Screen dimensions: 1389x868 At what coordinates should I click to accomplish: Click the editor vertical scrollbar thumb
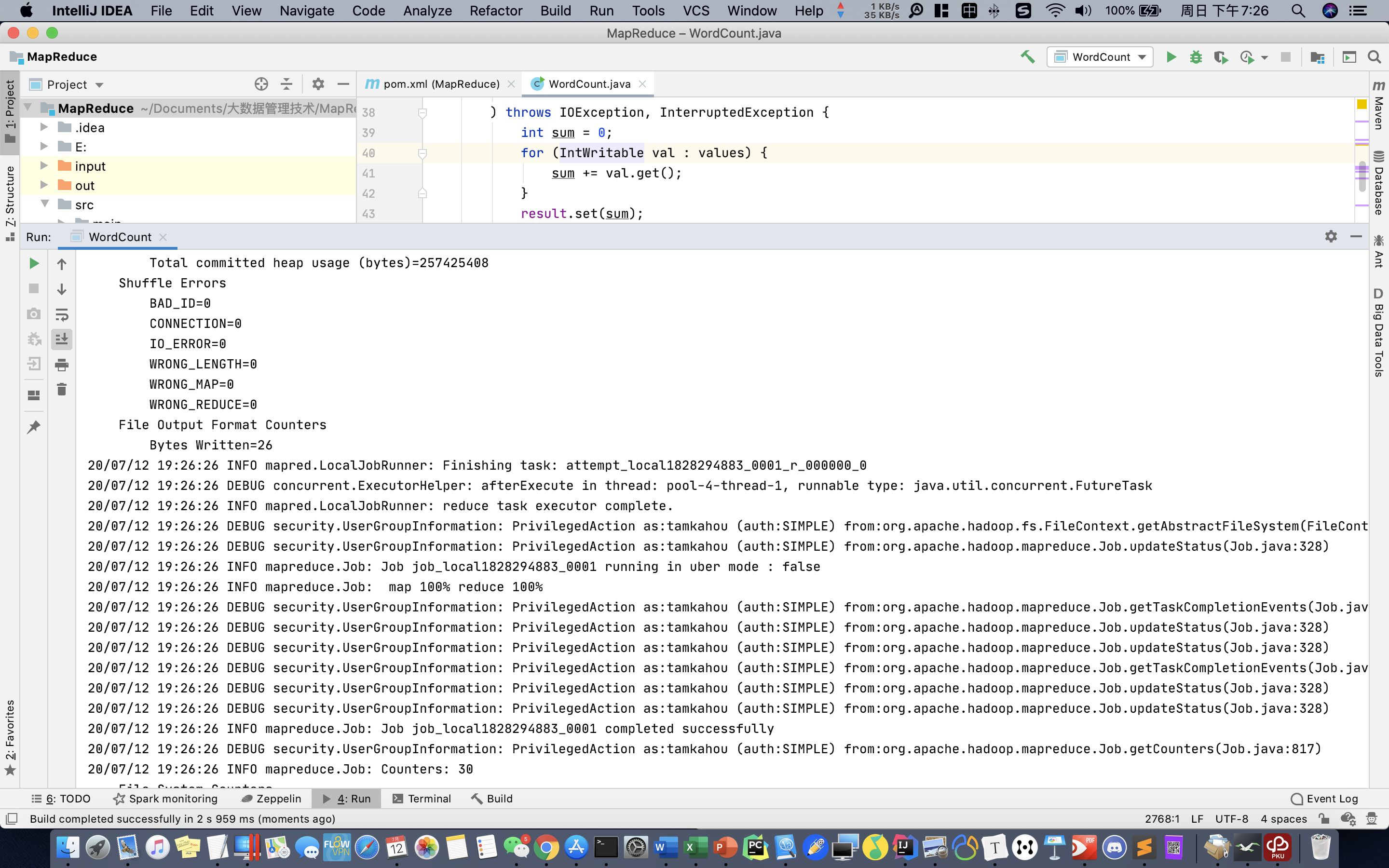click(x=1362, y=175)
